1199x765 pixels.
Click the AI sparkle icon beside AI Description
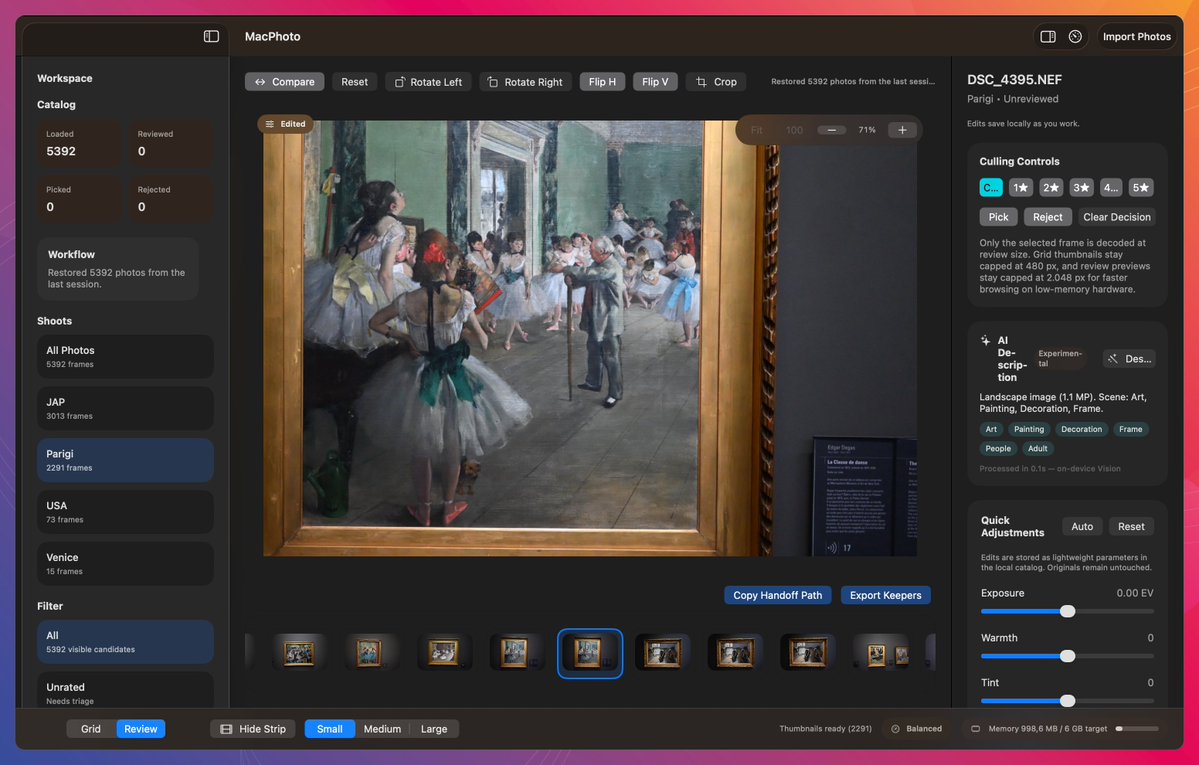pyautogui.click(x=986, y=340)
